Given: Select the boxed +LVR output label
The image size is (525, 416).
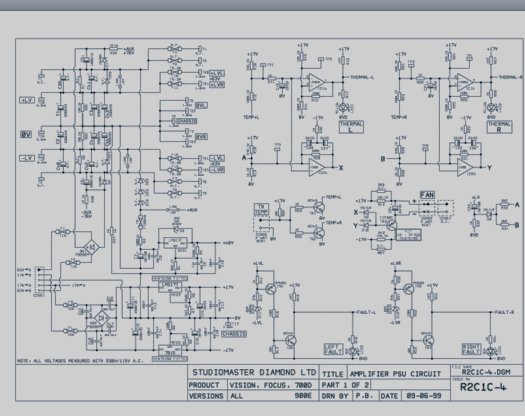Looking at the screenshot, I should [217, 84].
